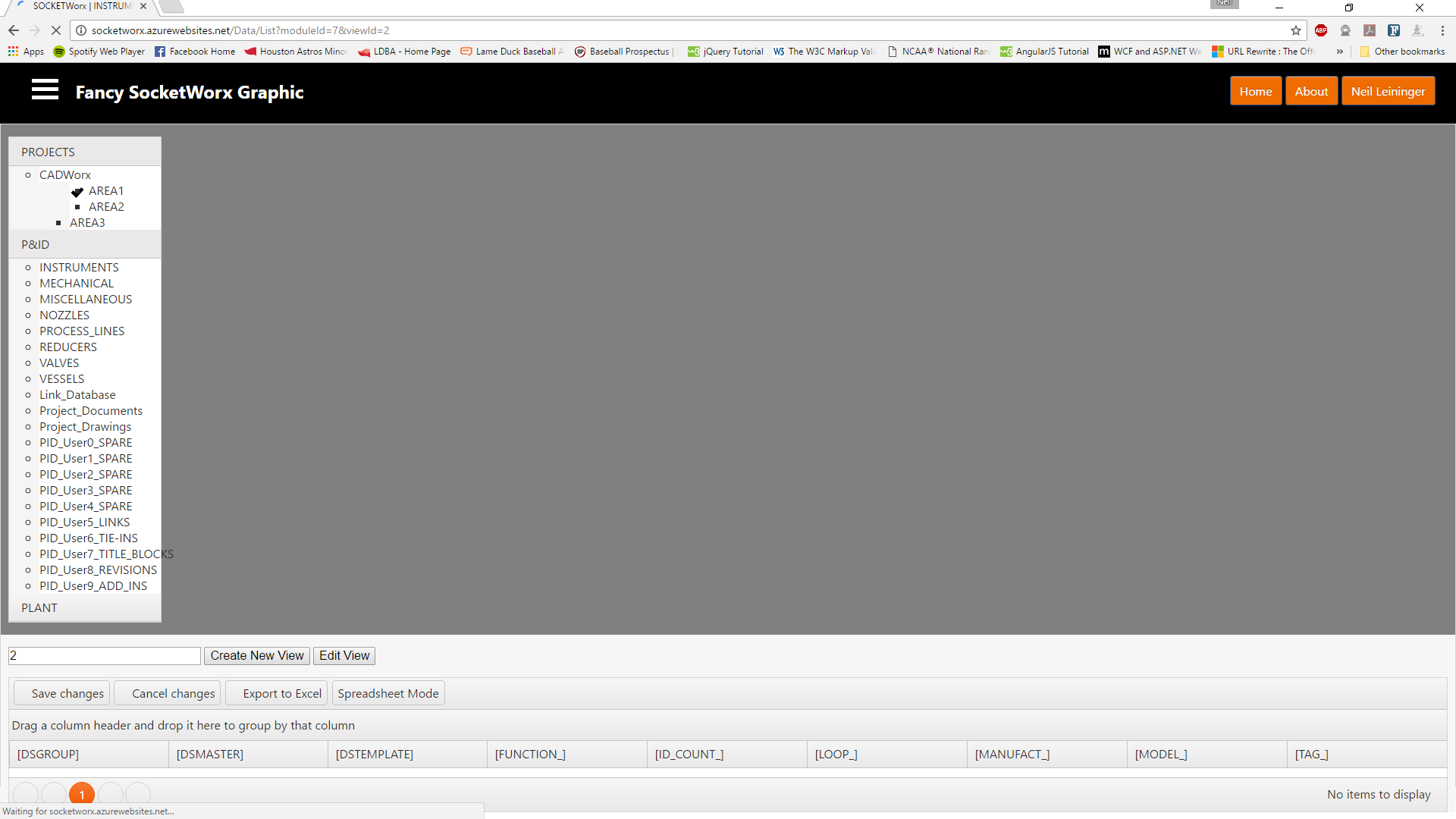Viewport: 1456px width, 819px height.
Task: Select AREA3 under CADWorx
Action: tap(87, 223)
